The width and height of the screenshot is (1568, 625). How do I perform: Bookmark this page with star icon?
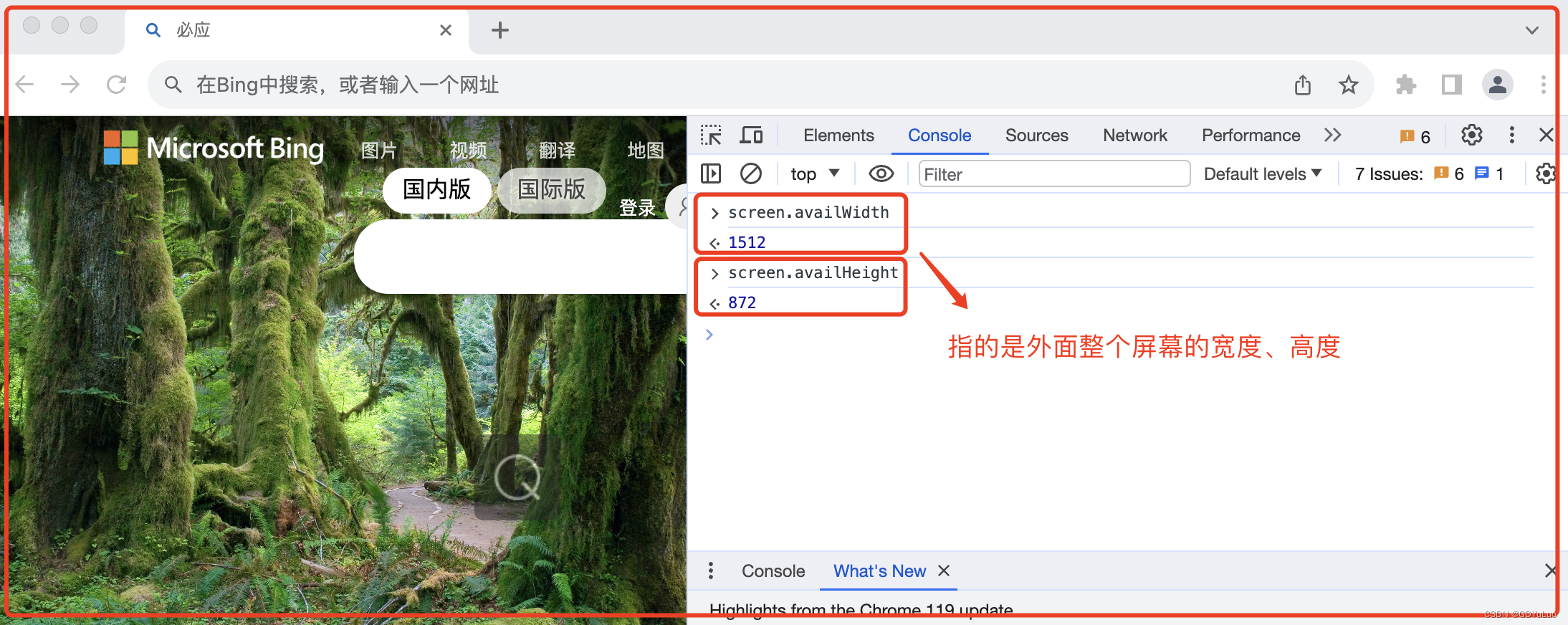coord(1349,85)
